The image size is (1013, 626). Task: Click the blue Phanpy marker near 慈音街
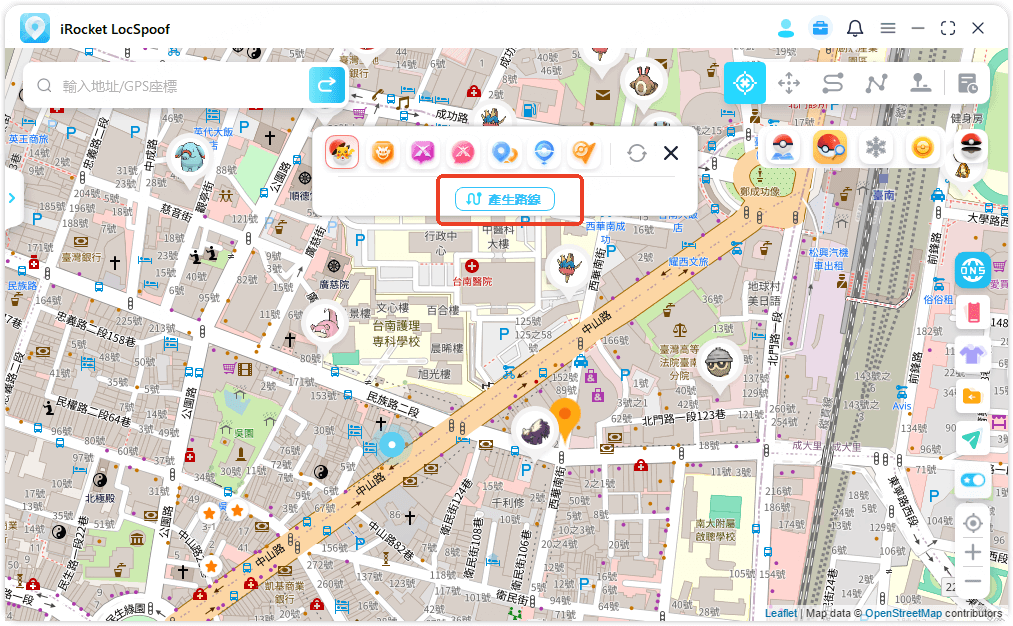[x=191, y=158]
